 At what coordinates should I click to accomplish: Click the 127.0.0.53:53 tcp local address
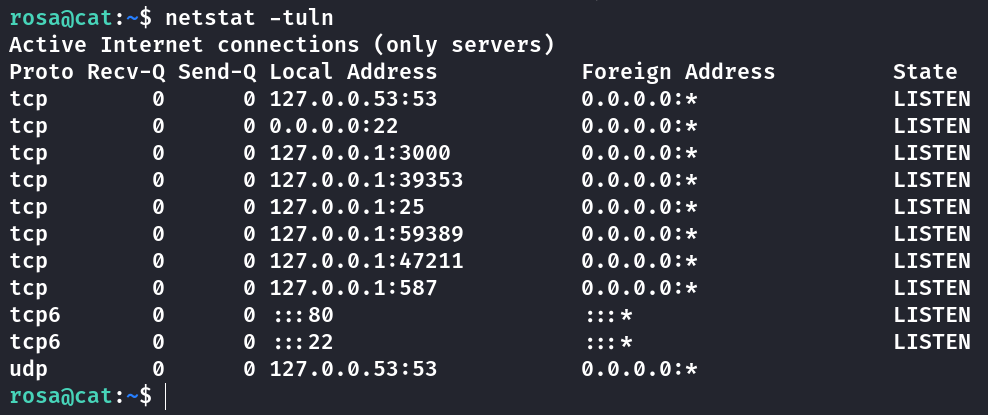[x=353, y=99]
